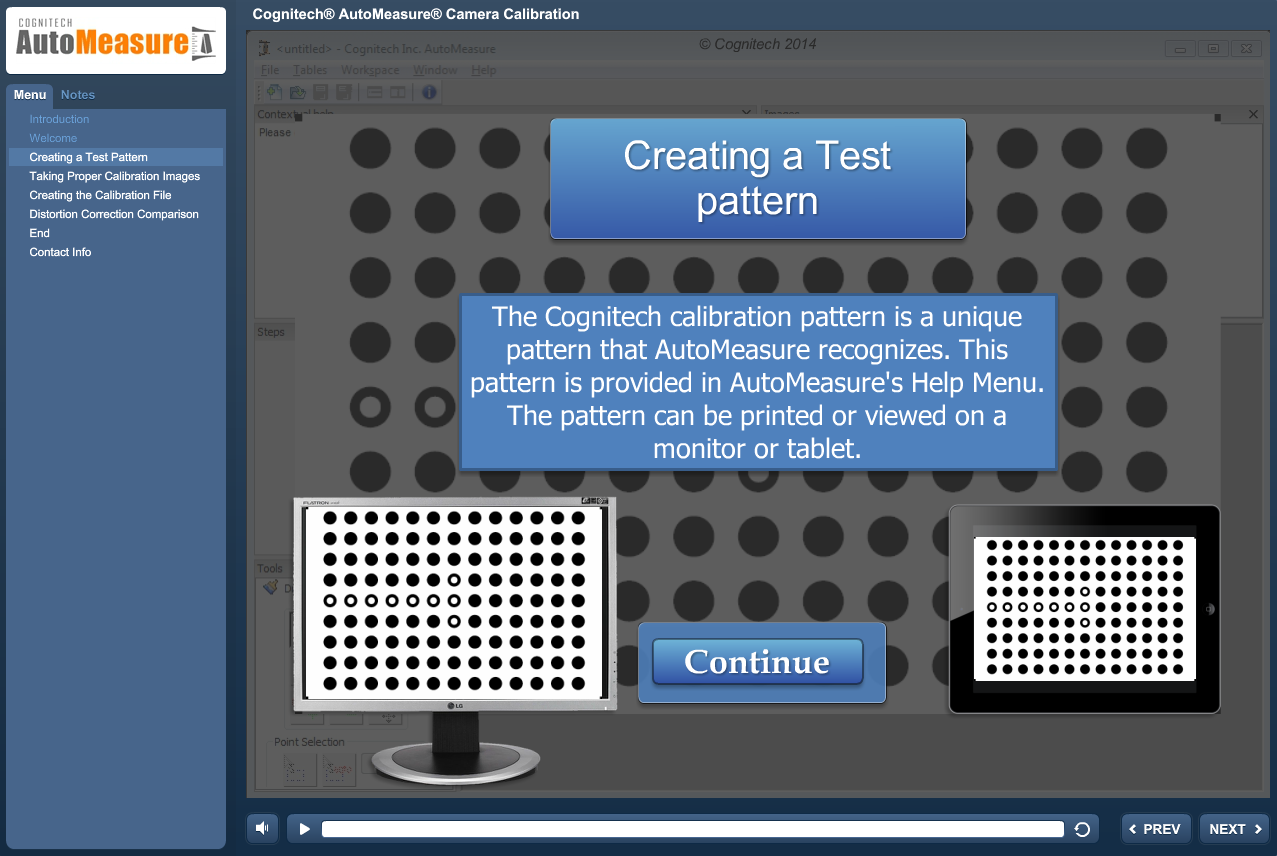Go to the next slide with NEXT
Image resolution: width=1277 pixels, height=856 pixels.
coord(1234,829)
